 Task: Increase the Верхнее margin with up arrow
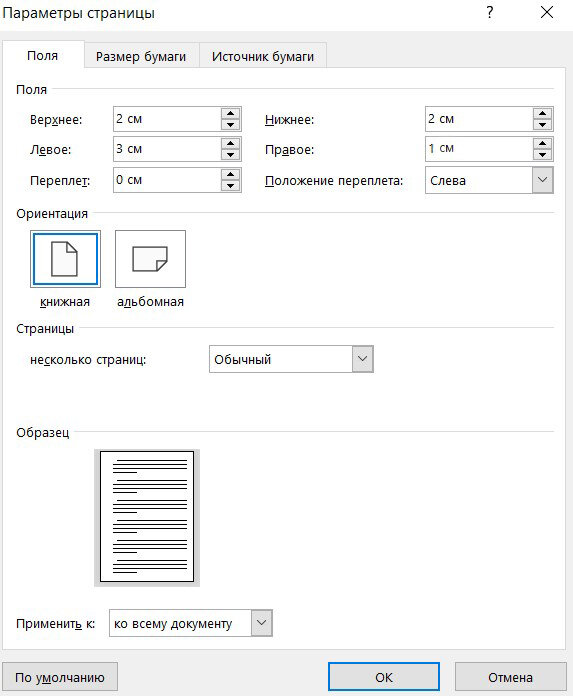pyautogui.click(x=230, y=113)
